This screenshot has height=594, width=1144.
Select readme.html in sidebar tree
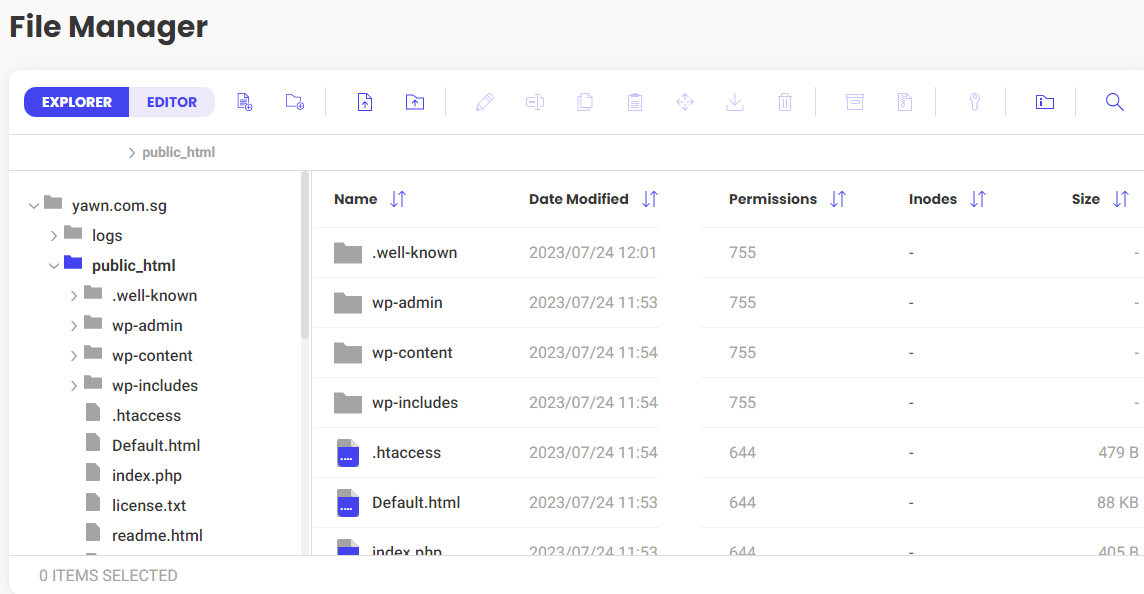(157, 535)
